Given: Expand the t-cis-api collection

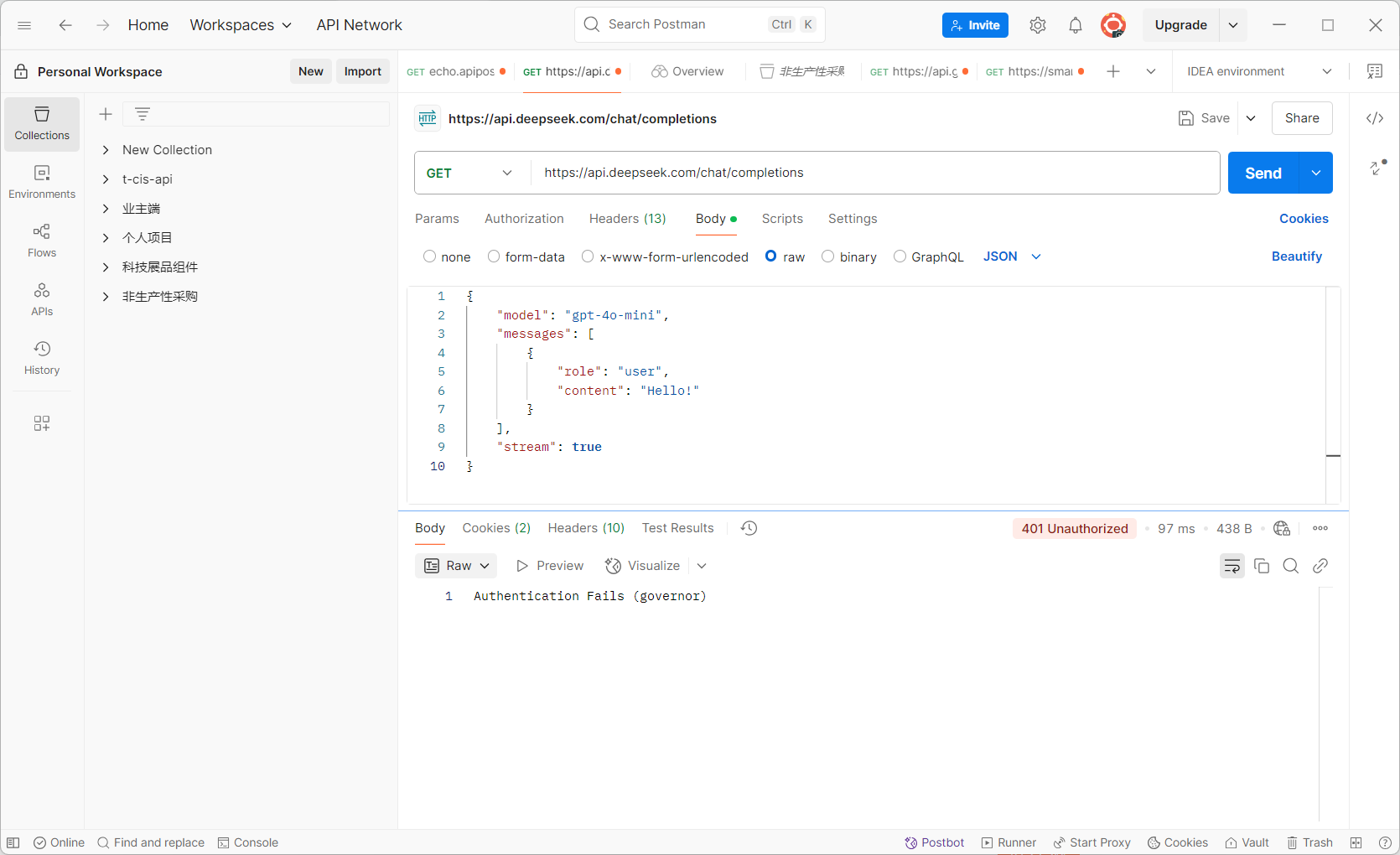Looking at the screenshot, I should point(106,179).
